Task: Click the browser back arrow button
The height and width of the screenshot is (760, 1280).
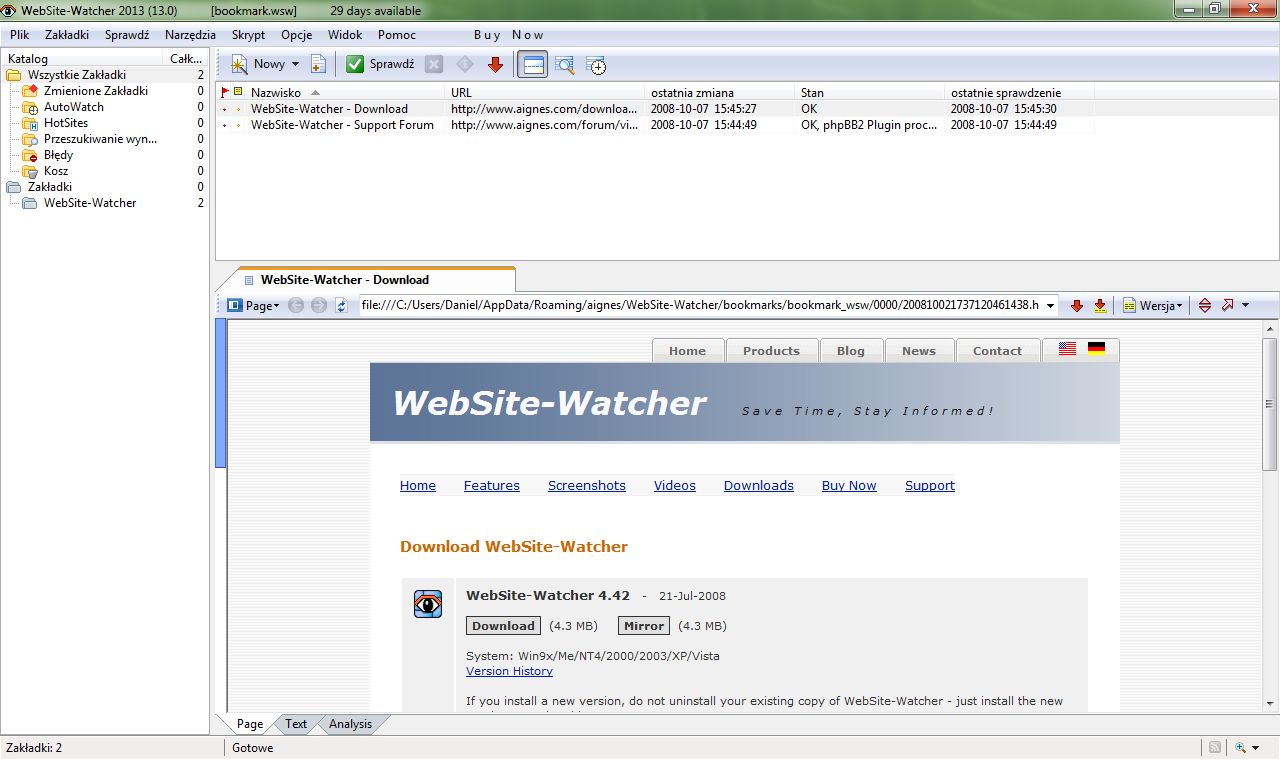Action: pyautogui.click(x=296, y=306)
